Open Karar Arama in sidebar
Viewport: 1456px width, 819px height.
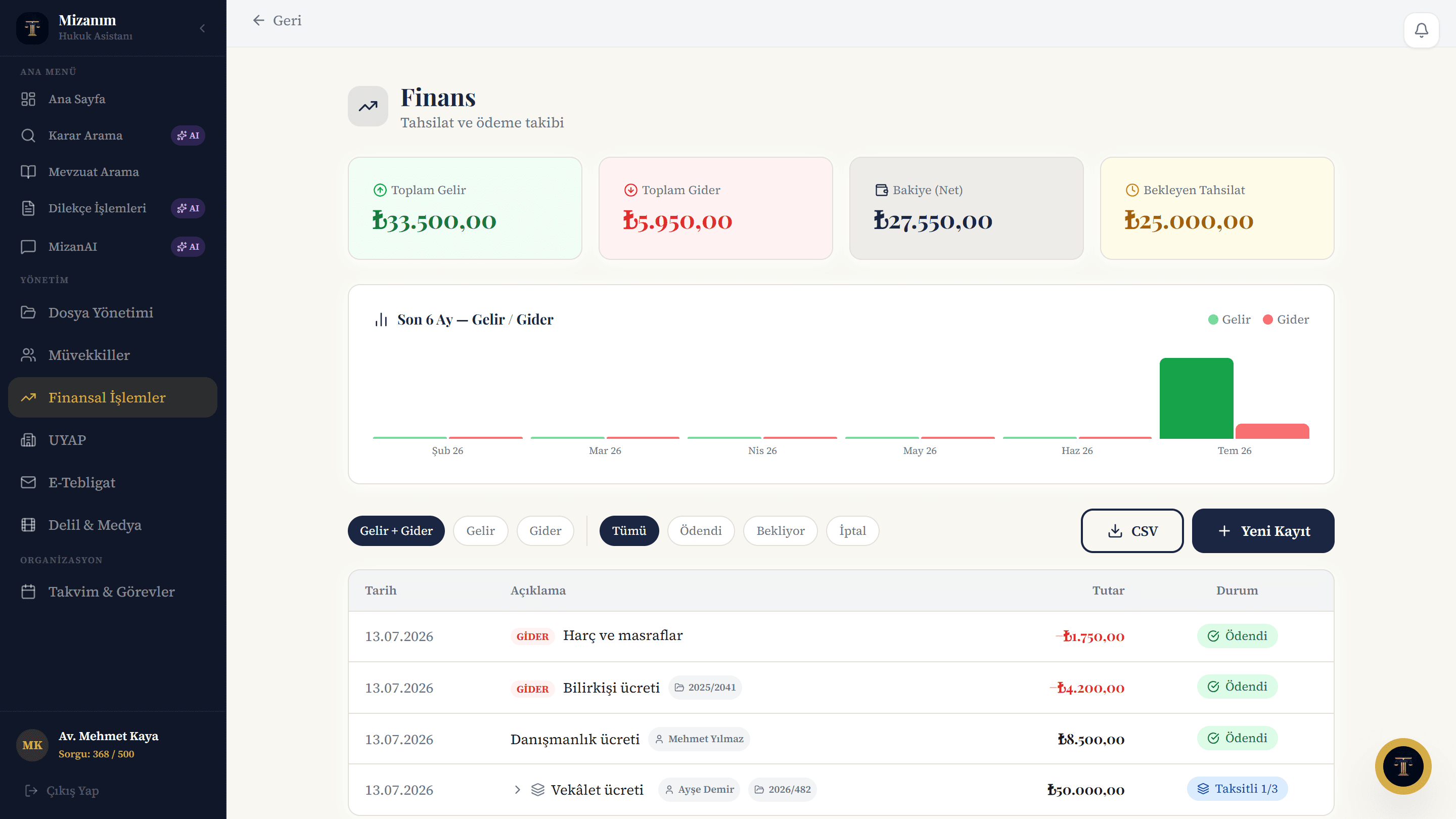[x=113, y=135]
